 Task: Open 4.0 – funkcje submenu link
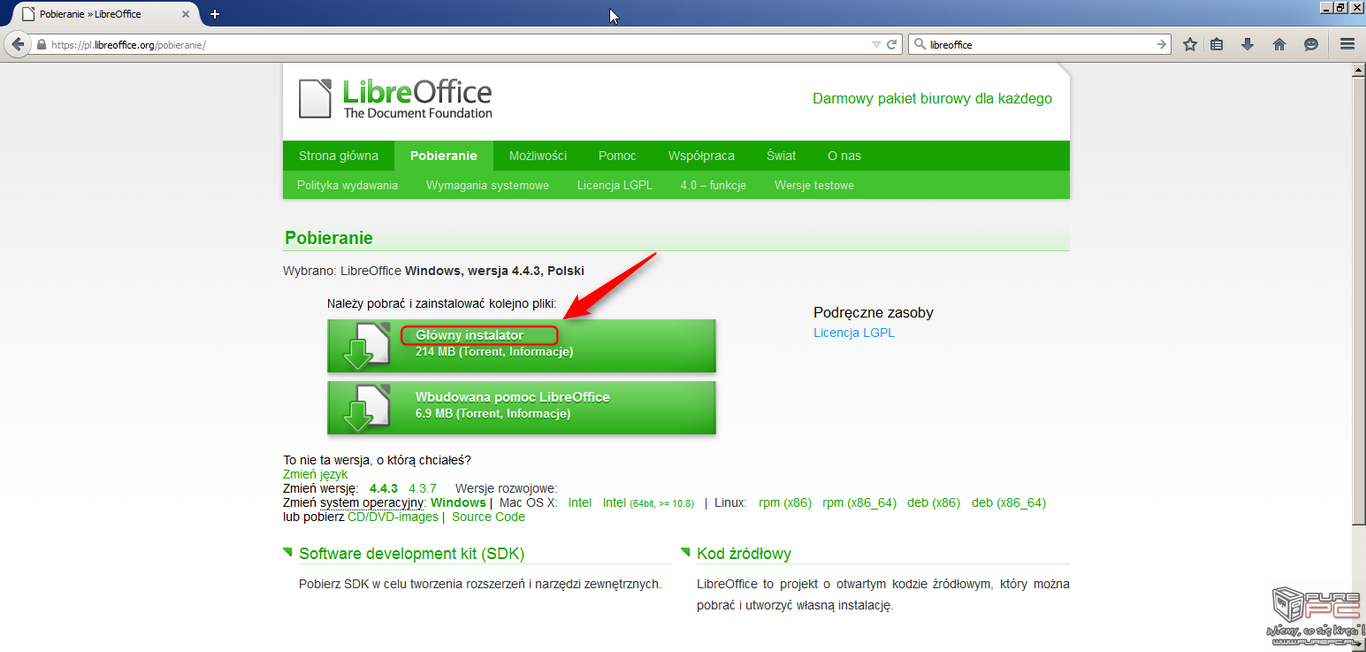(x=713, y=185)
